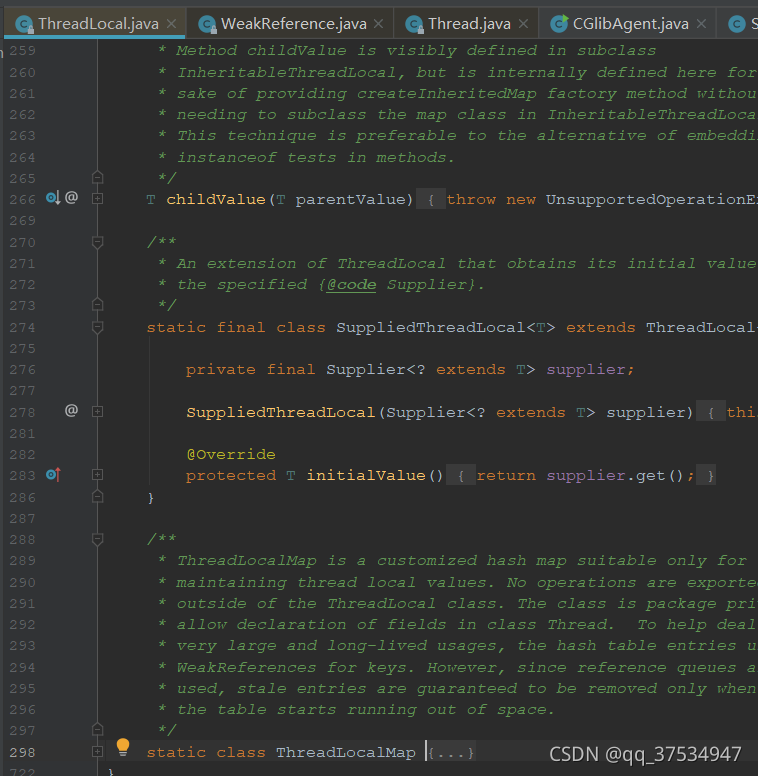The height and width of the screenshot is (776, 758).
Task: Click the SuppliedThreadLocal class name on line 274
Action: coord(430,327)
